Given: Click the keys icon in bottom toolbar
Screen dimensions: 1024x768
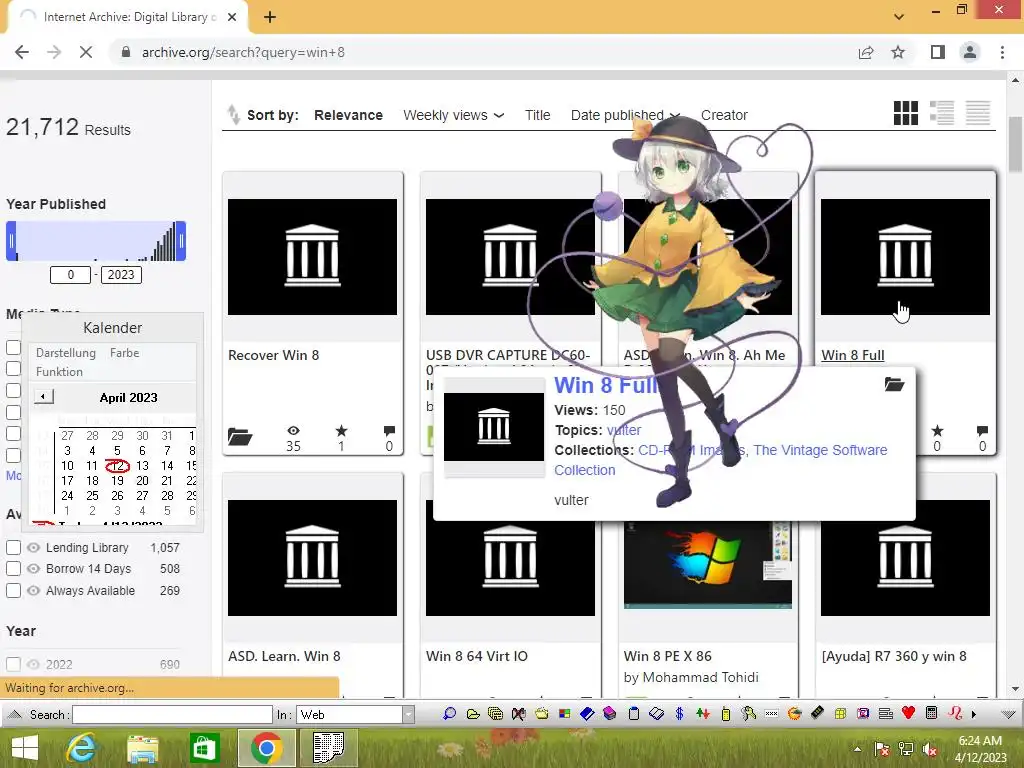Looking at the screenshot, I should pyautogui.click(x=748, y=714).
